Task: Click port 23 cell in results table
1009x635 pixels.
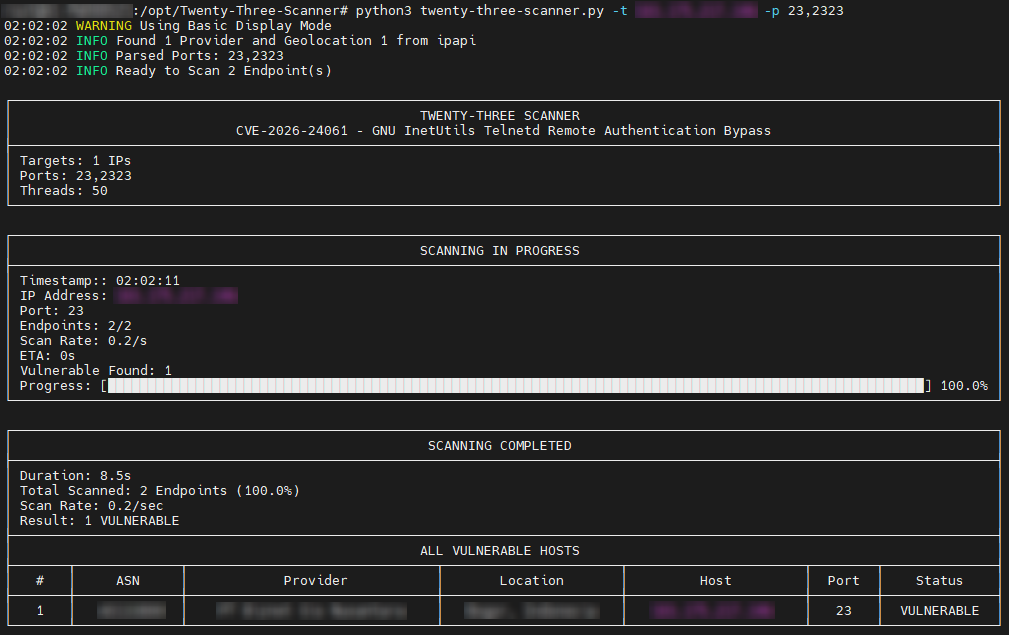Action: tap(844, 611)
